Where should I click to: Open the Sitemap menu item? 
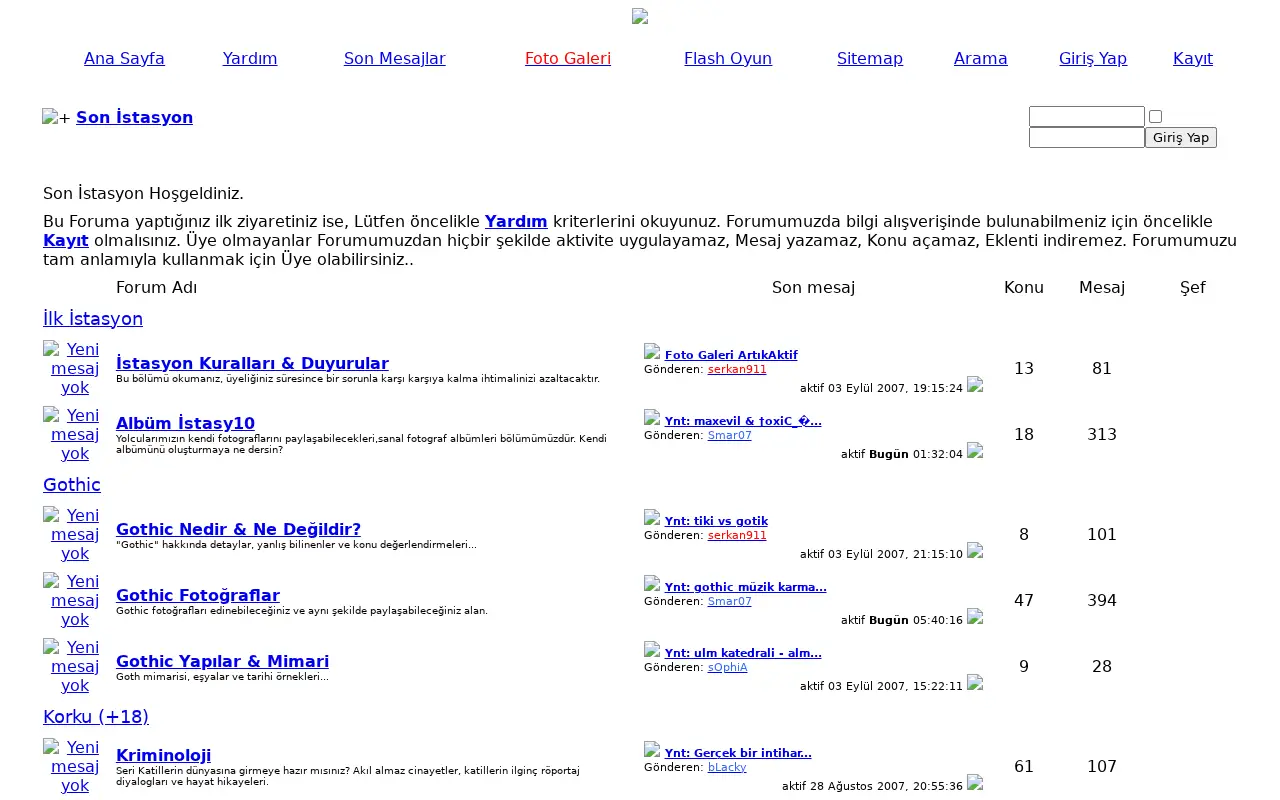tap(870, 58)
